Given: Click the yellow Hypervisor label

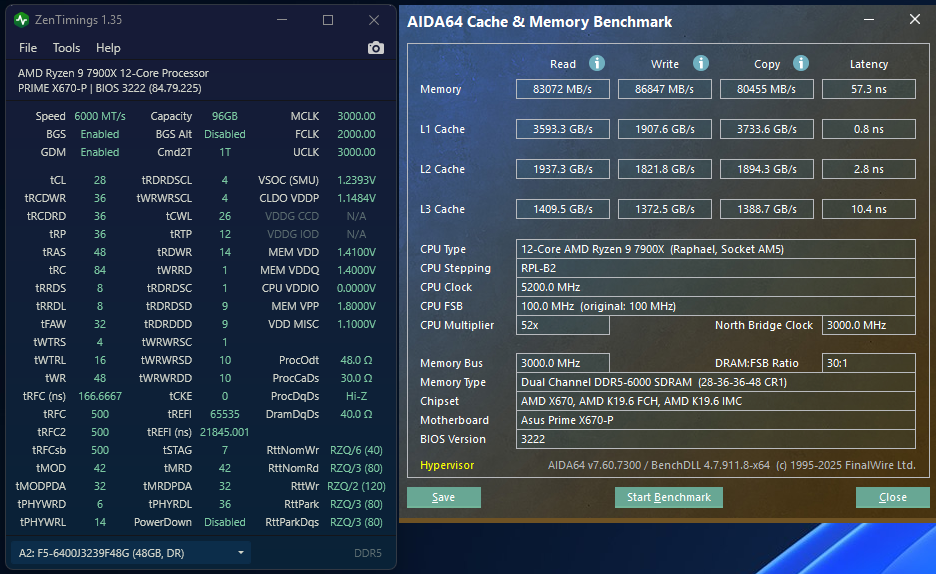Looking at the screenshot, I should (x=447, y=465).
